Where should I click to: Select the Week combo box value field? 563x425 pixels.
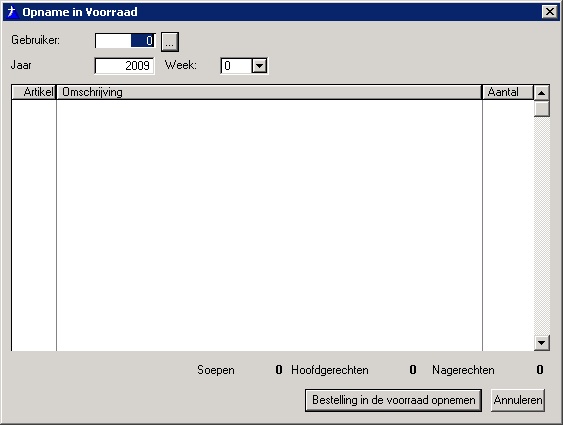pyautogui.click(x=237, y=66)
